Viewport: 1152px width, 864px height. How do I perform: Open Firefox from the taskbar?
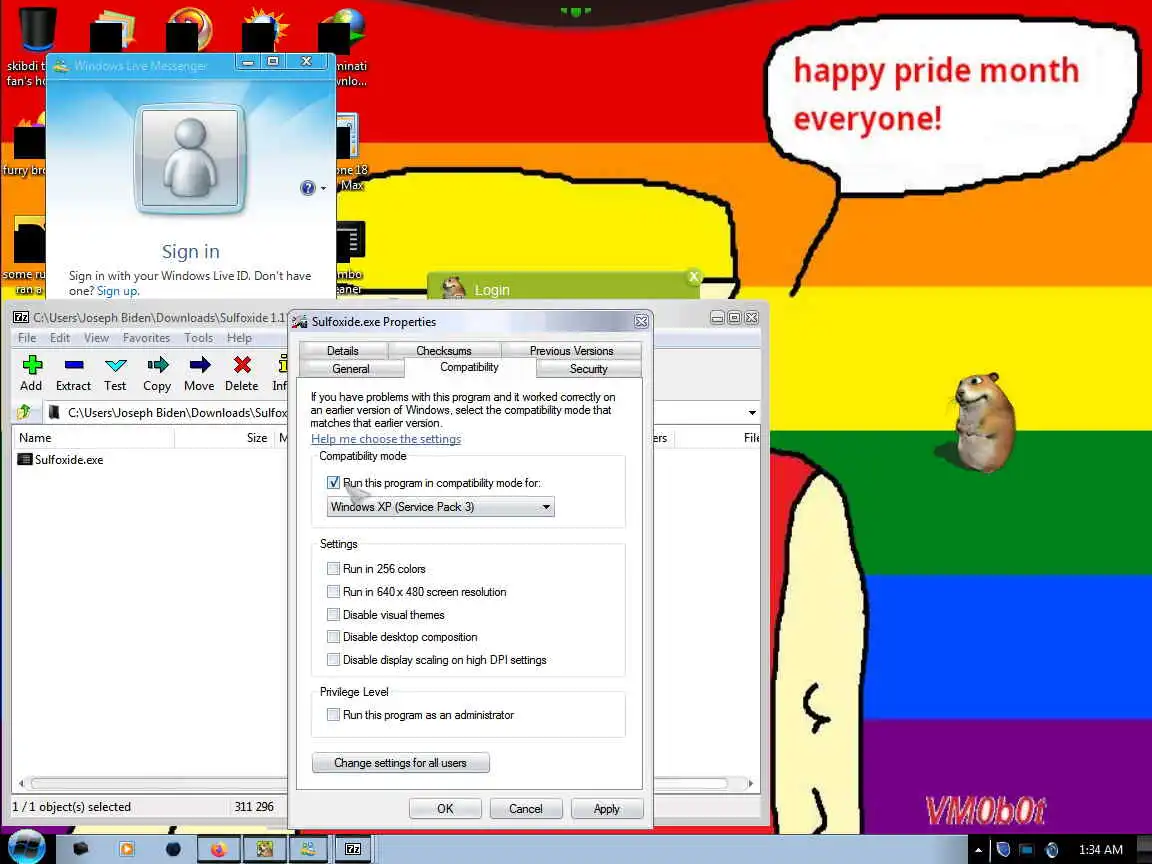coord(218,849)
